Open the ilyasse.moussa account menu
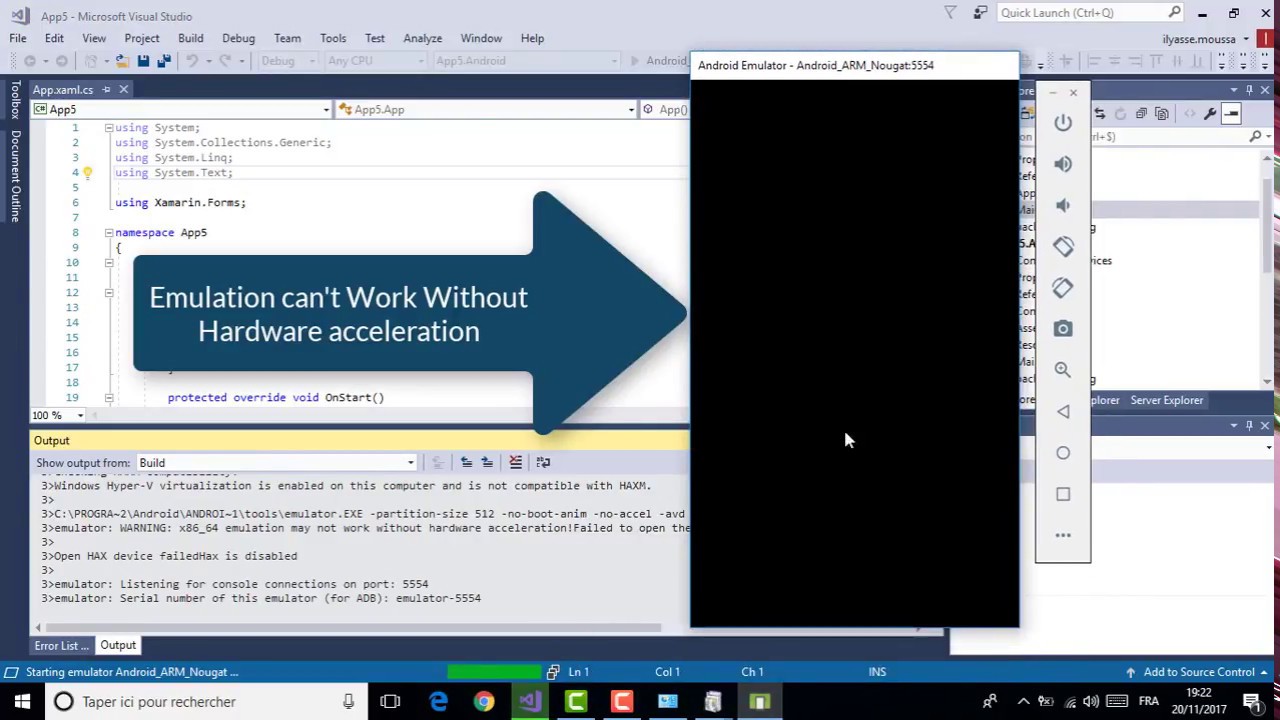The height and width of the screenshot is (720, 1280). (x=1205, y=39)
